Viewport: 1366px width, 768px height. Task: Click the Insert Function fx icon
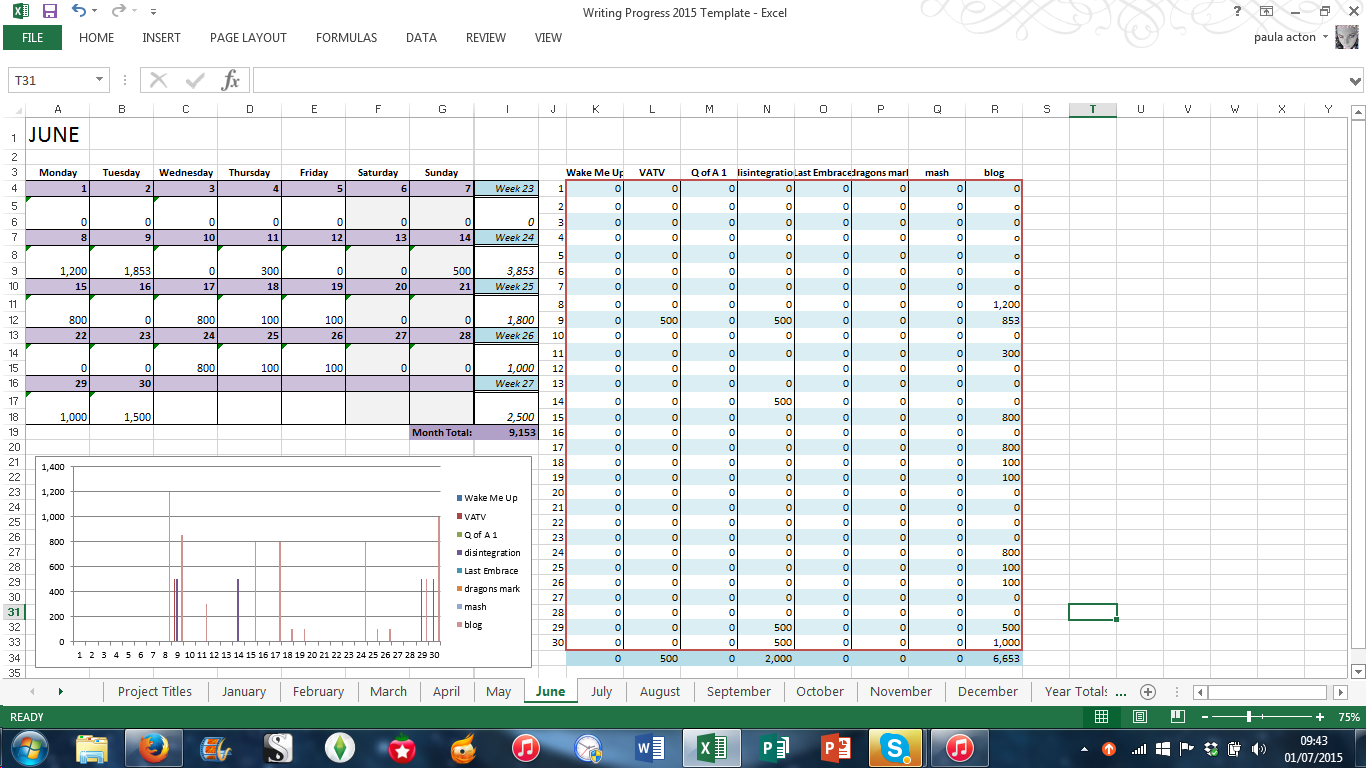pyautogui.click(x=230, y=80)
